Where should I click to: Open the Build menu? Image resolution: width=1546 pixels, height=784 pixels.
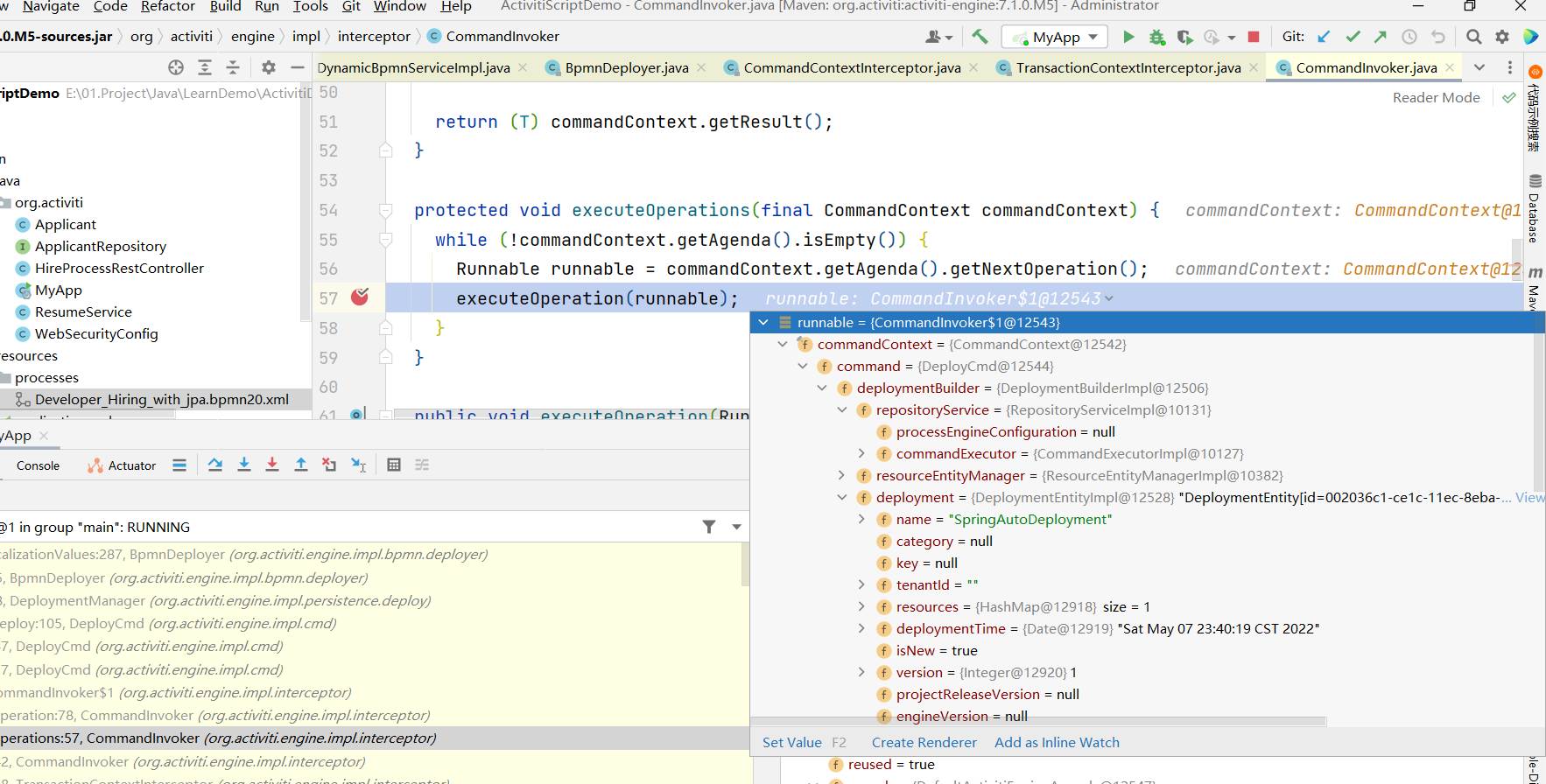(225, 6)
